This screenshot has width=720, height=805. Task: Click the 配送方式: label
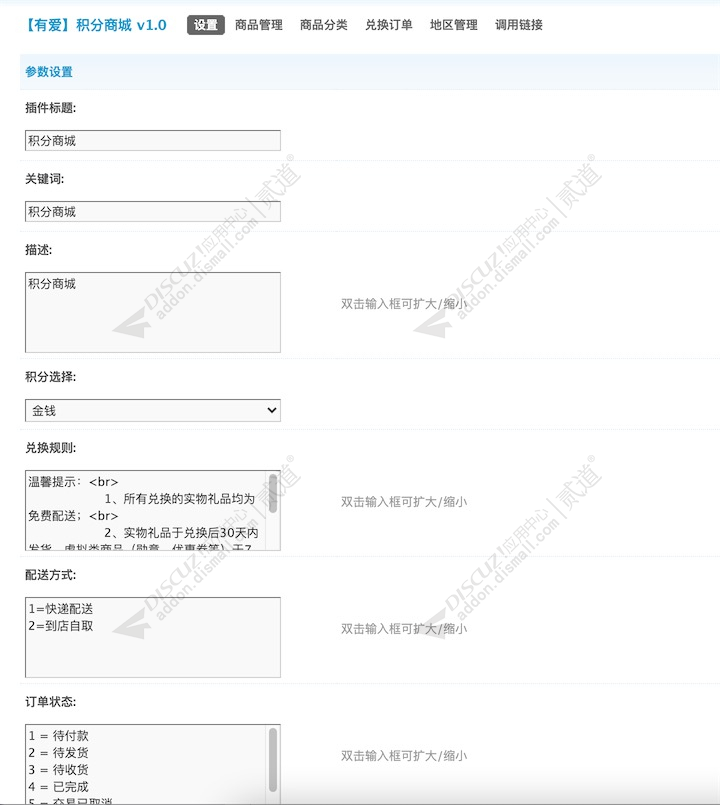(x=50, y=574)
